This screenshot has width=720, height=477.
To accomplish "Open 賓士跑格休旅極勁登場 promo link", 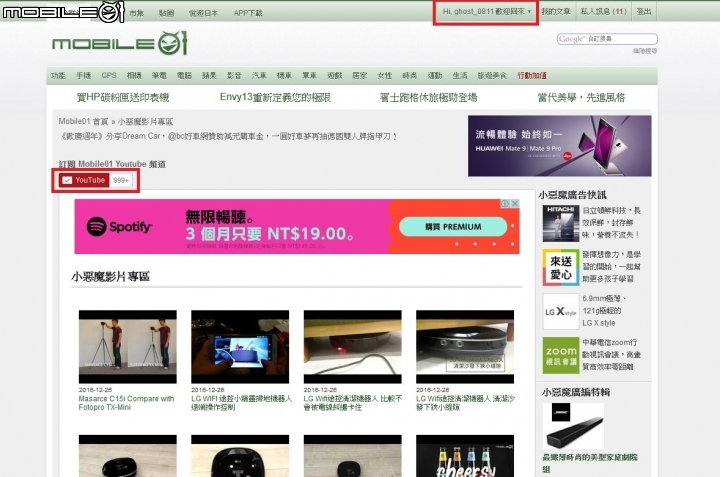I will point(428,97).
